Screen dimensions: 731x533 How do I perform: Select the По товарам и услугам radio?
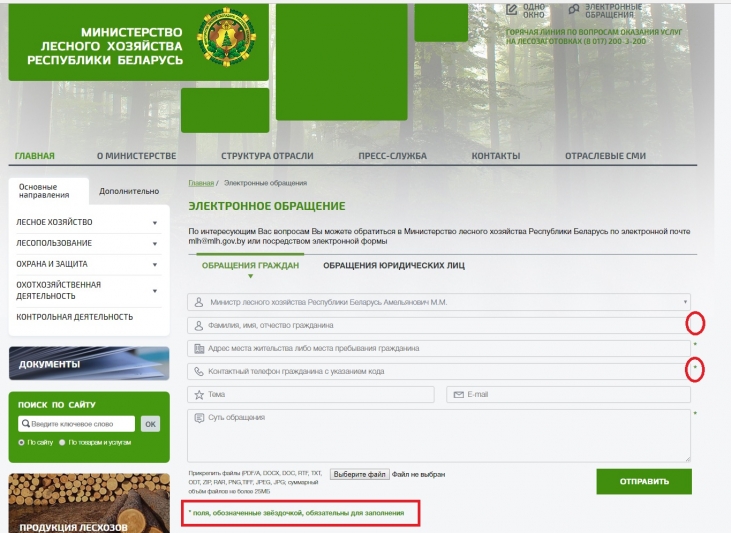[x=62, y=442]
